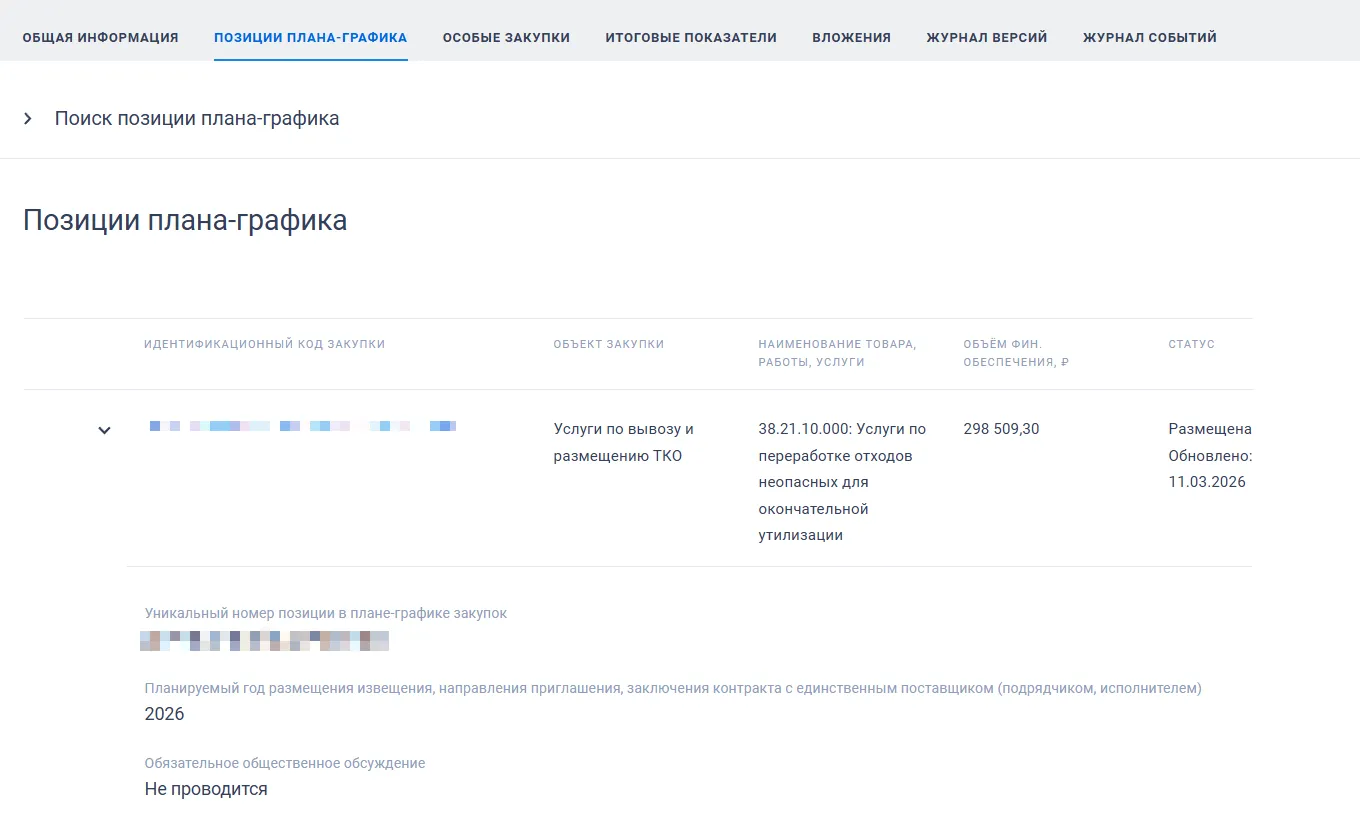Click the Размещена status text
The height and width of the screenshot is (831, 1360).
pos(1209,429)
